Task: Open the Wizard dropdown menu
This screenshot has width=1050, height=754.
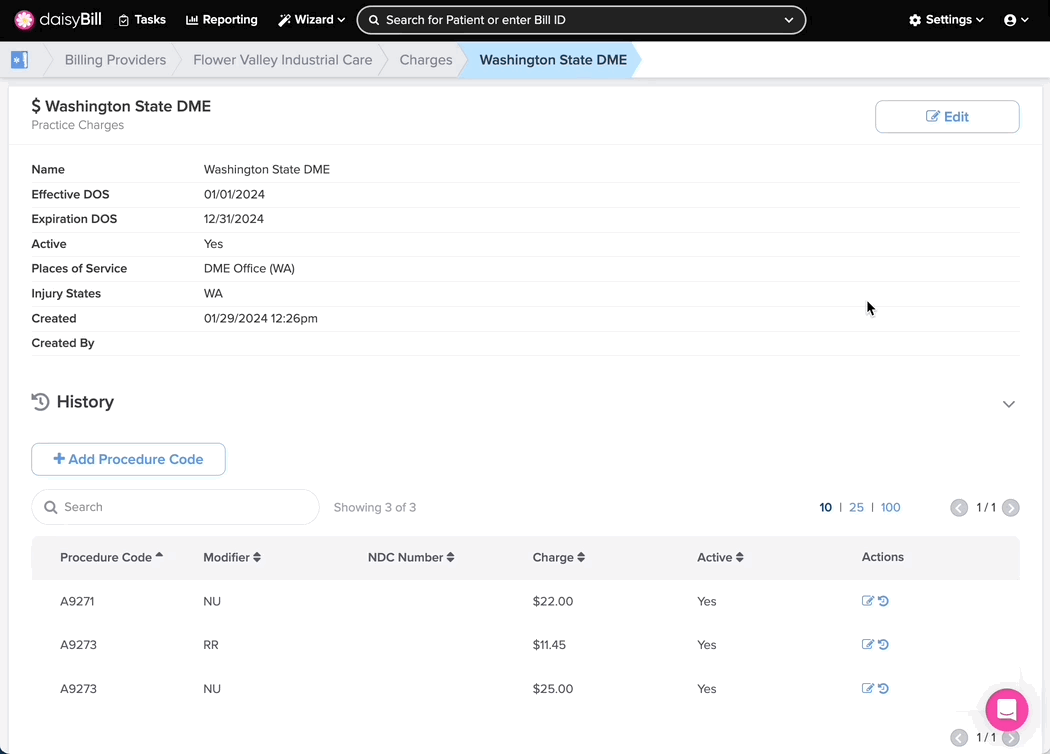Action: coord(311,20)
